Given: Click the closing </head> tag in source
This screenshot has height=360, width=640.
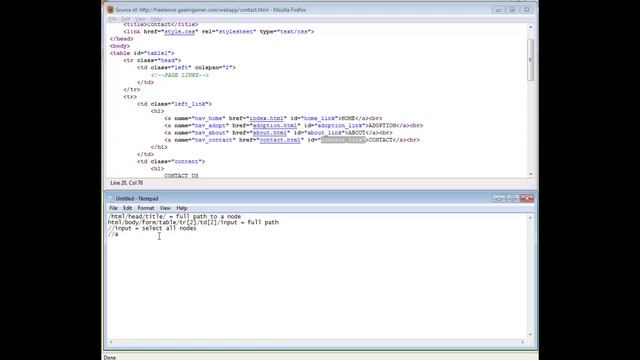Looking at the screenshot, I should (122, 39).
